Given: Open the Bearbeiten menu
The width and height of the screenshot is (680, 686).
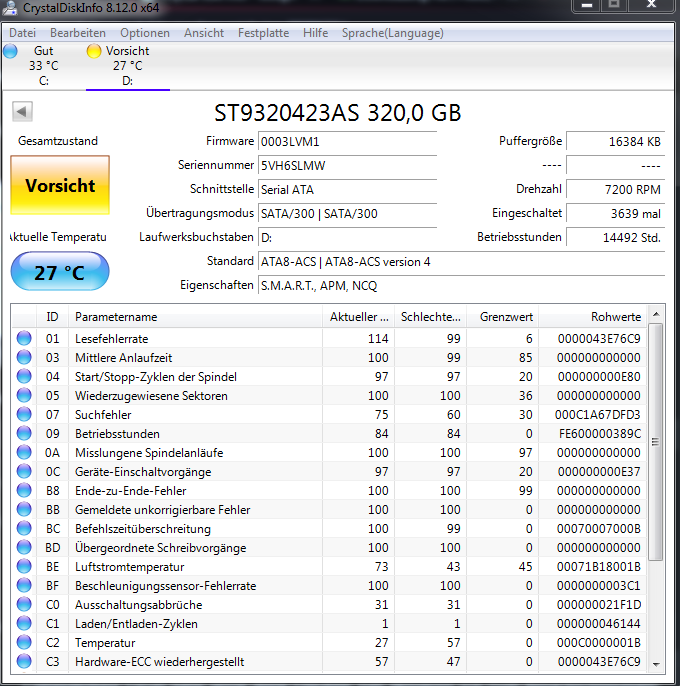Looking at the screenshot, I should [x=78, y=33].
